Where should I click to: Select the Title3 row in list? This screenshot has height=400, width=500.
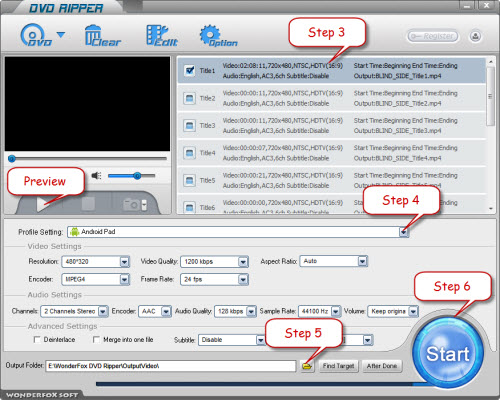click(331, 125)
